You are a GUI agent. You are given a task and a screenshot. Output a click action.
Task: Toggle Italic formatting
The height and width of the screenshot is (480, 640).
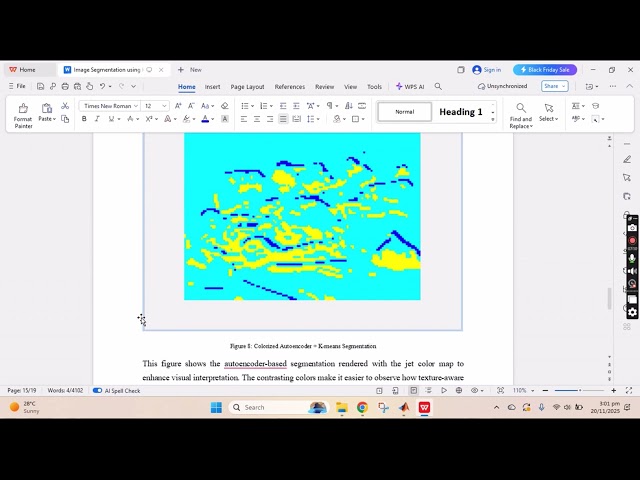tap(97, 119)
